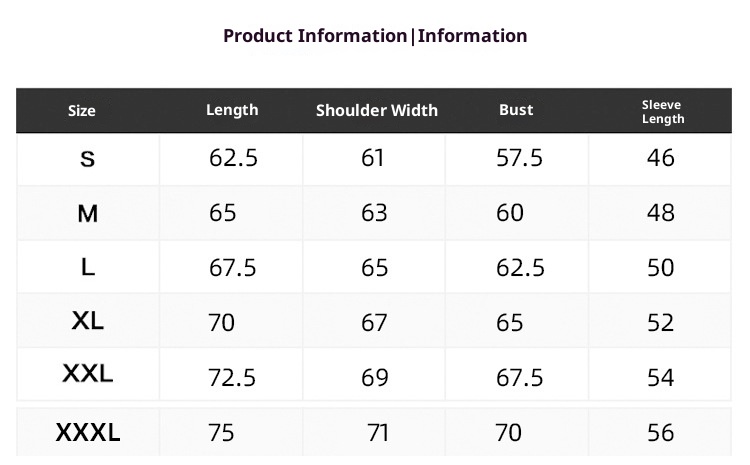Image resolution: width=750 pixels, height=465 pixels.
Task: Click the Shoulder Width column header
Action: coord(377,110)
